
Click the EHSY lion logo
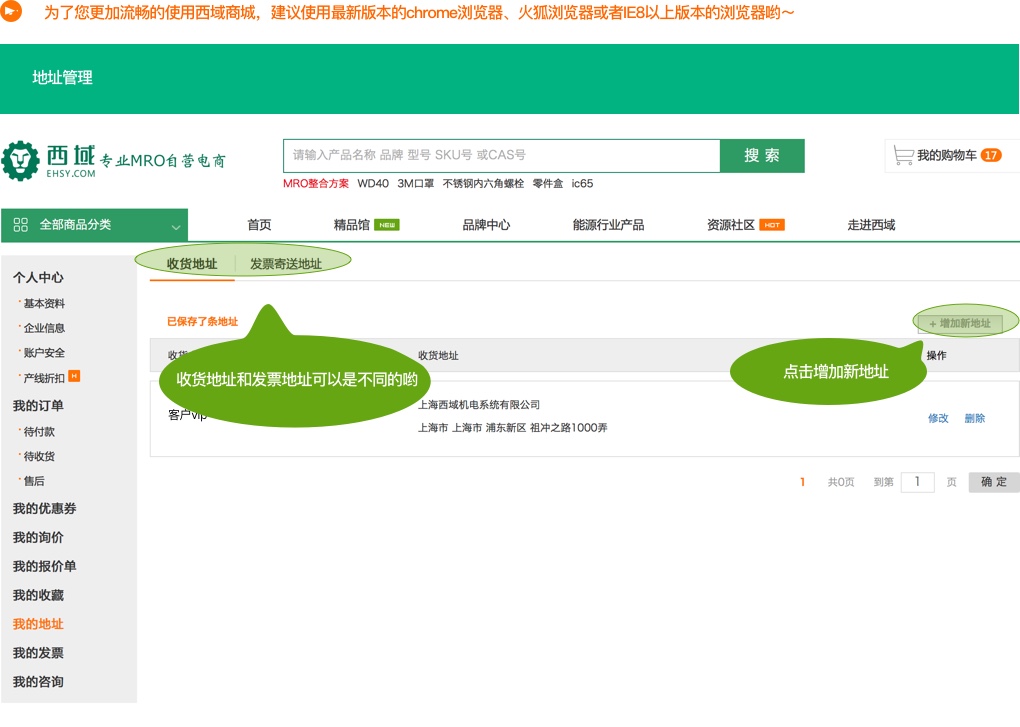(x=20, y=161)
